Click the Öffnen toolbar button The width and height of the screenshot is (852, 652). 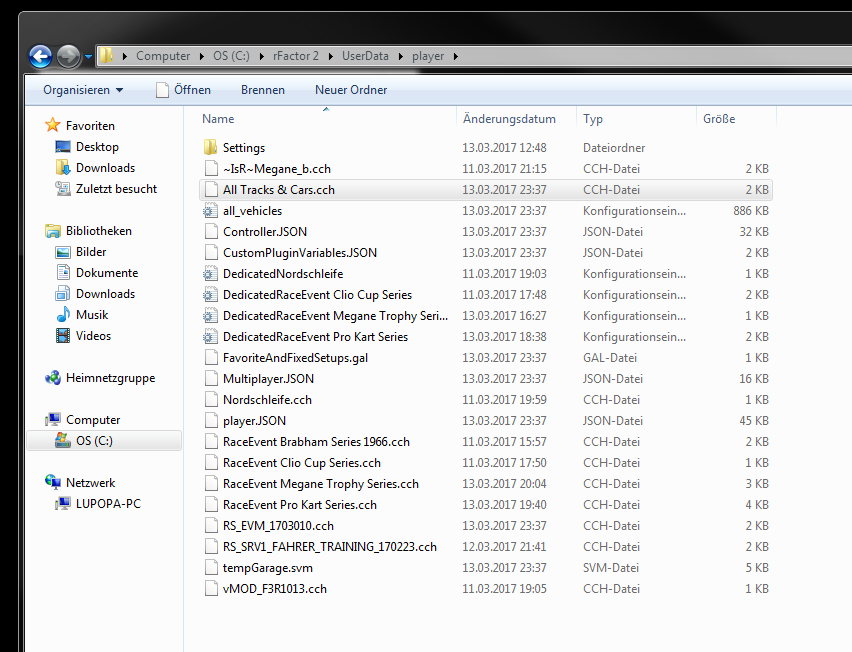183,90
